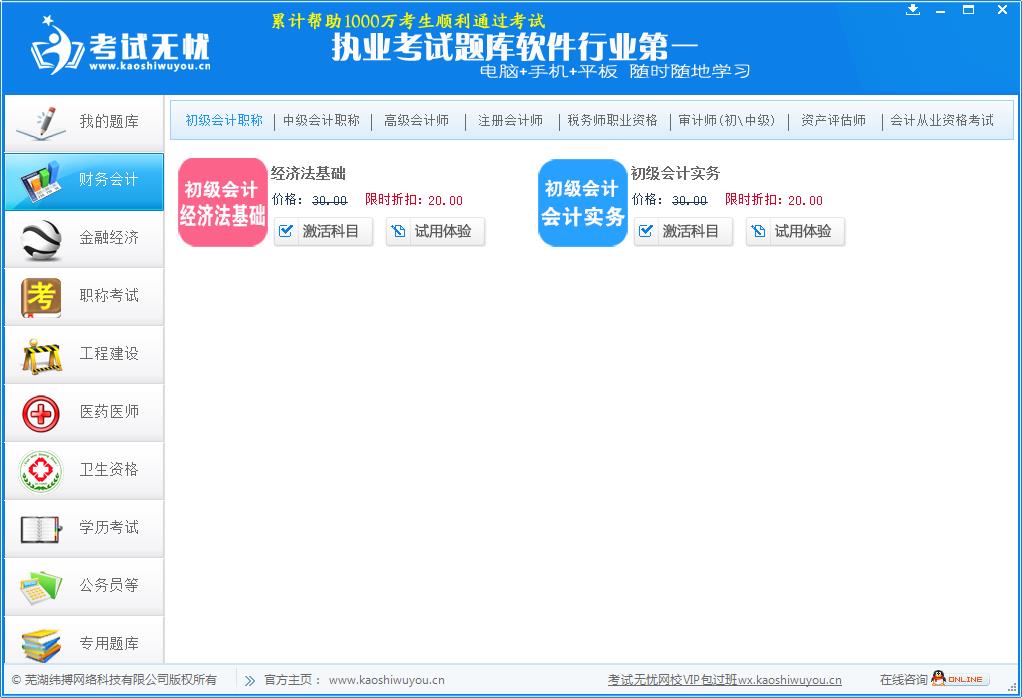Click the 公务员等 calculator folder icon
The image size is (1022, 698).
40,587
